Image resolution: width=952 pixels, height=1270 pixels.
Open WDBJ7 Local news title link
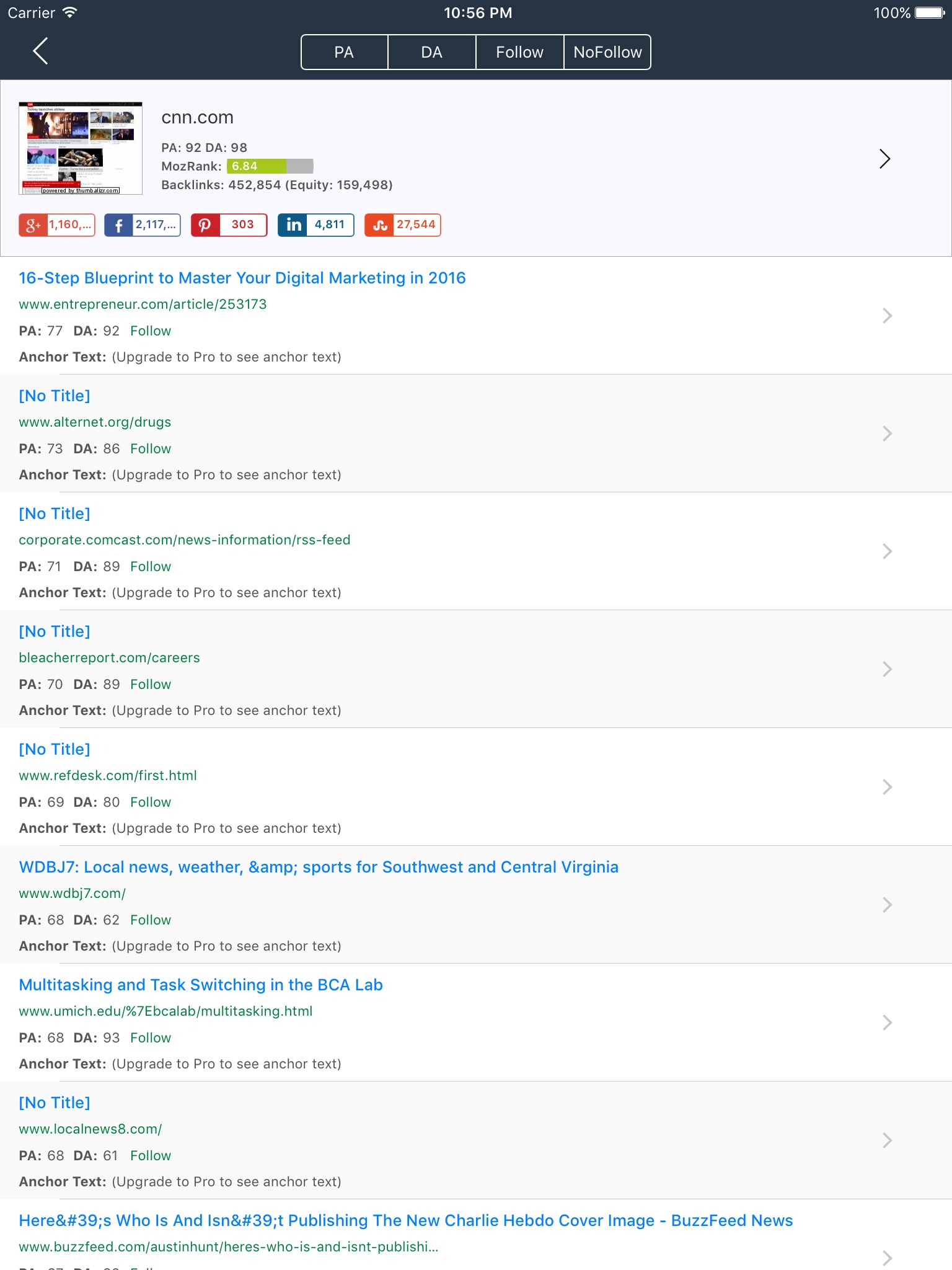tap(319, 867)
